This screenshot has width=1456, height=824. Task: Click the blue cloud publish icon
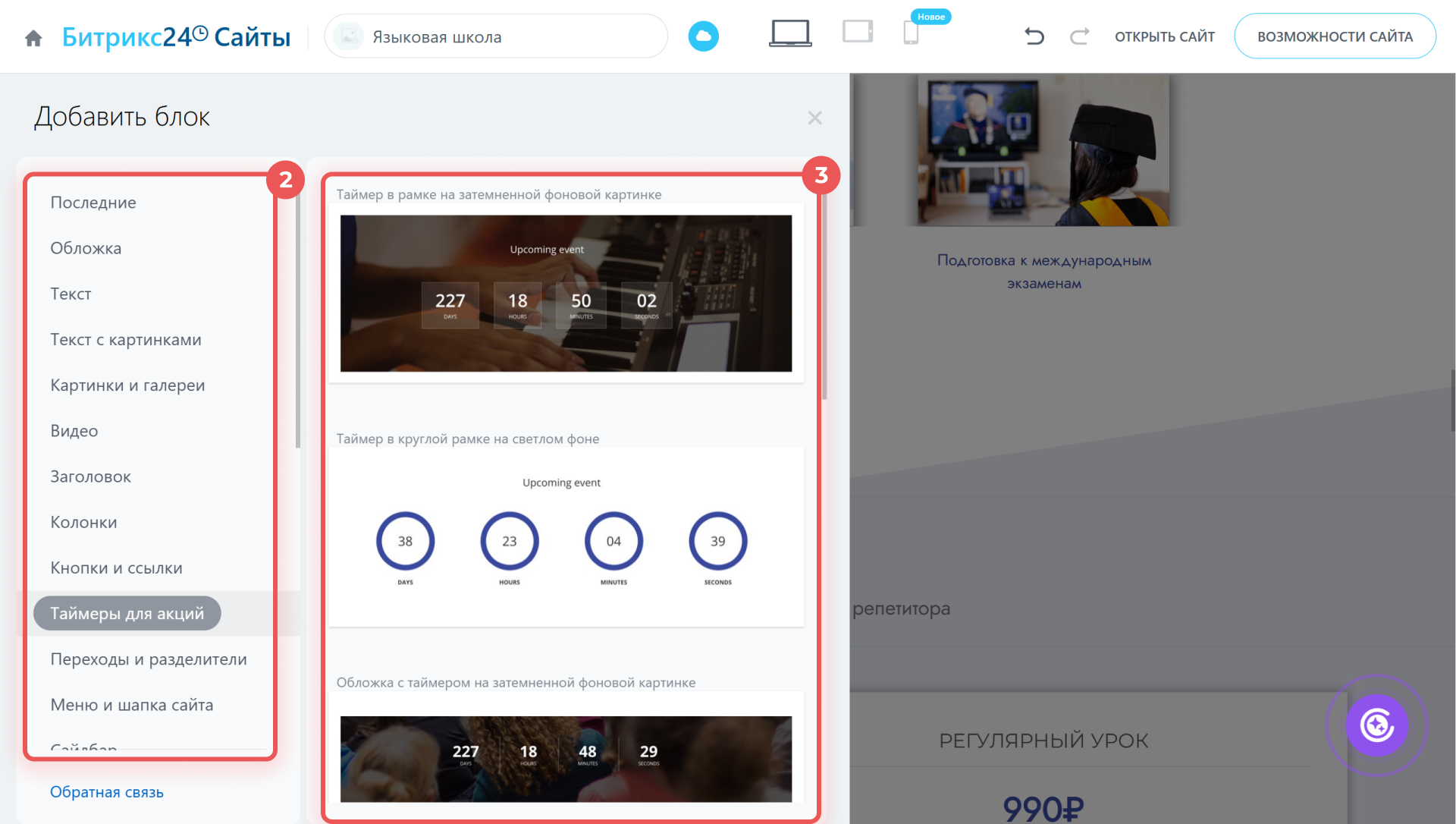[x=703, y=36]
